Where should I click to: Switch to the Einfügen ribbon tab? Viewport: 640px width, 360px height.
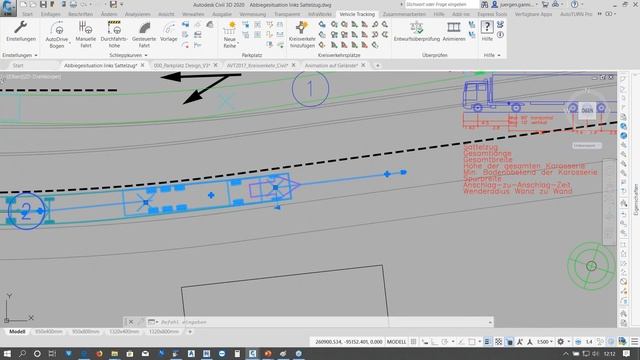(x=51, y=14)
